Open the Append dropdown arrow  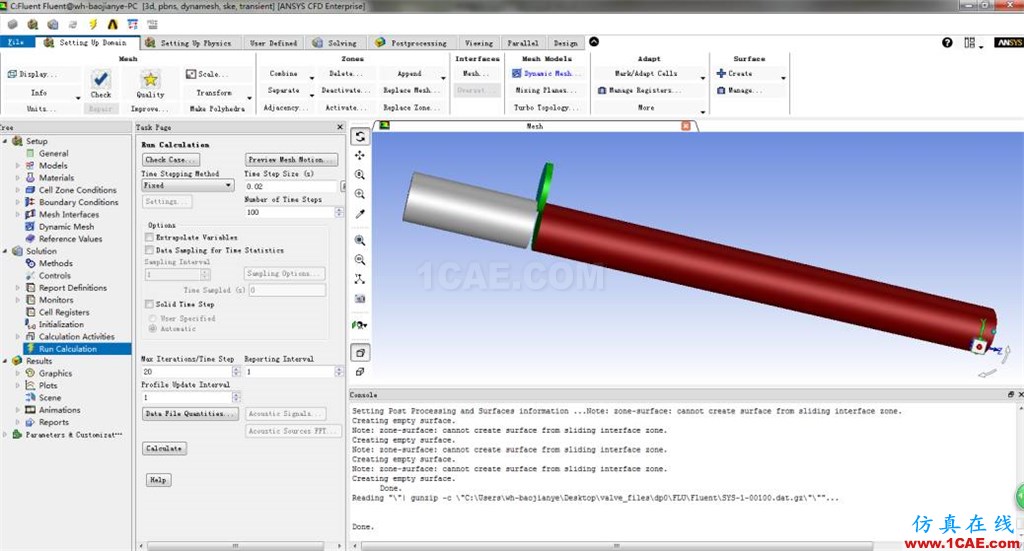point(443,78)
